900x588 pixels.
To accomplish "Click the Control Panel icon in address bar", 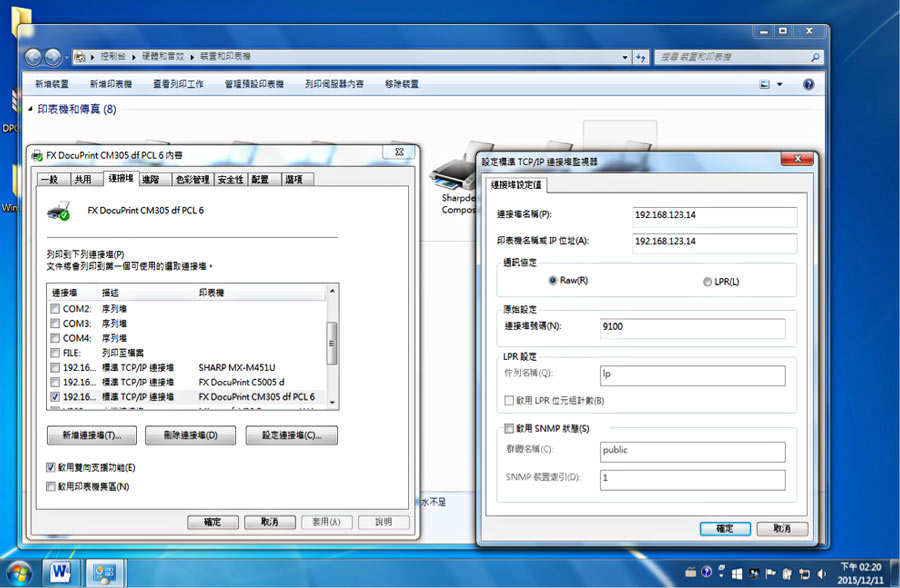I will 80,57.
